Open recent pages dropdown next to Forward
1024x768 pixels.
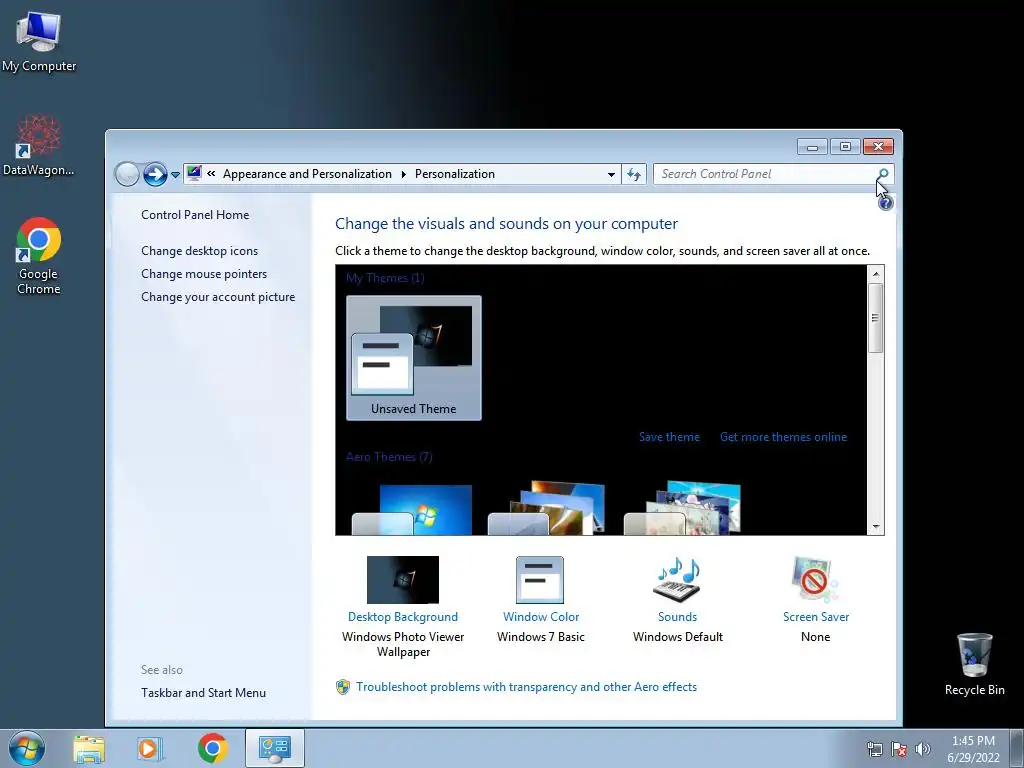coord(175,175)
